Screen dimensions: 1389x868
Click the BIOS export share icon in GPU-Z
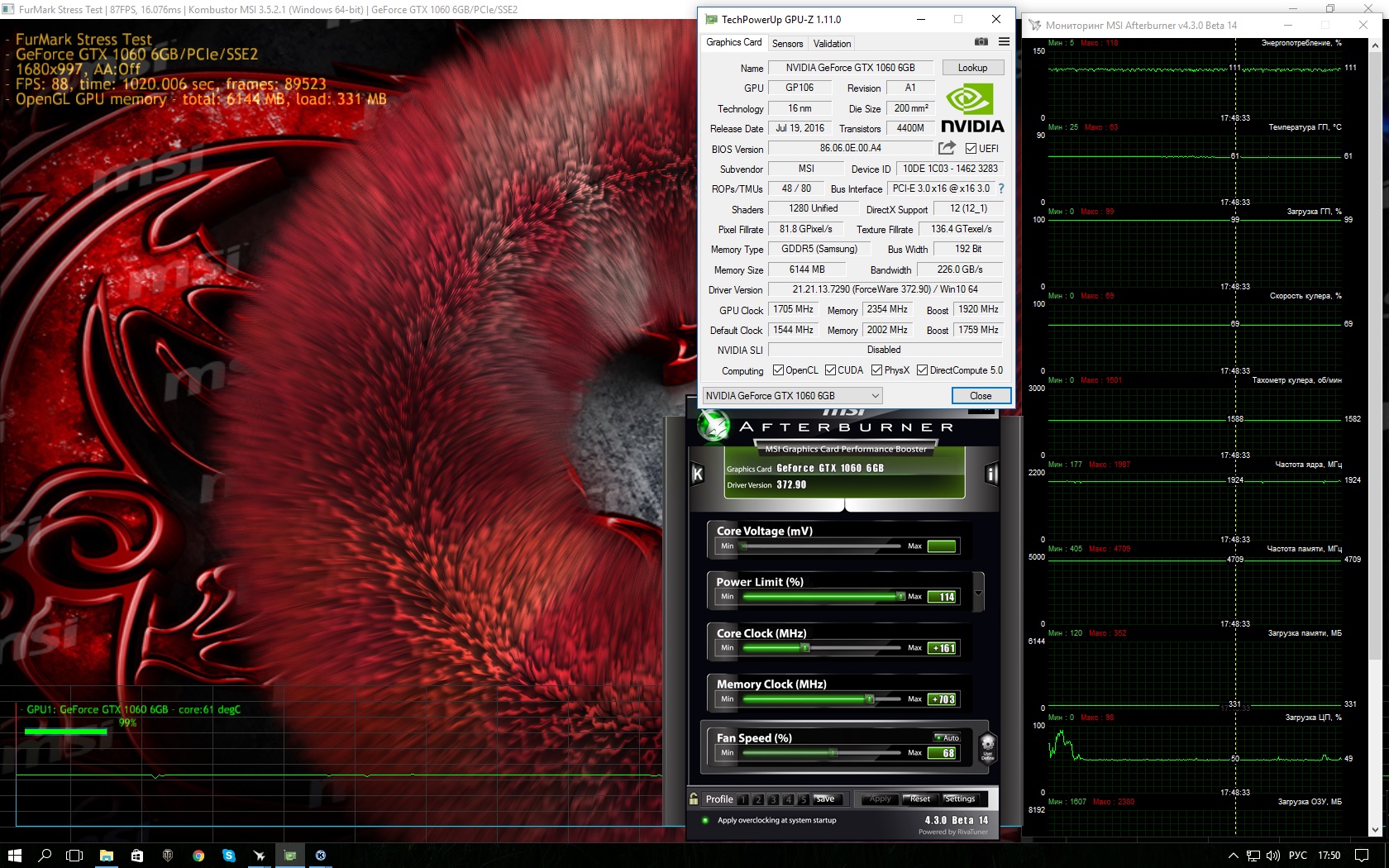947,148
